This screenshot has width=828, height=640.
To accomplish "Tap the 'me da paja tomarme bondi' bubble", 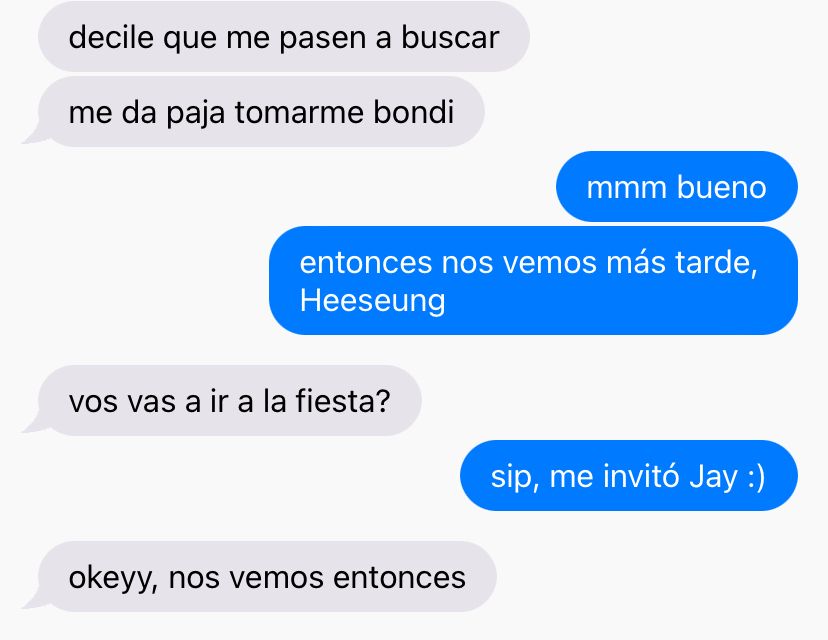I will click(261, 112).
